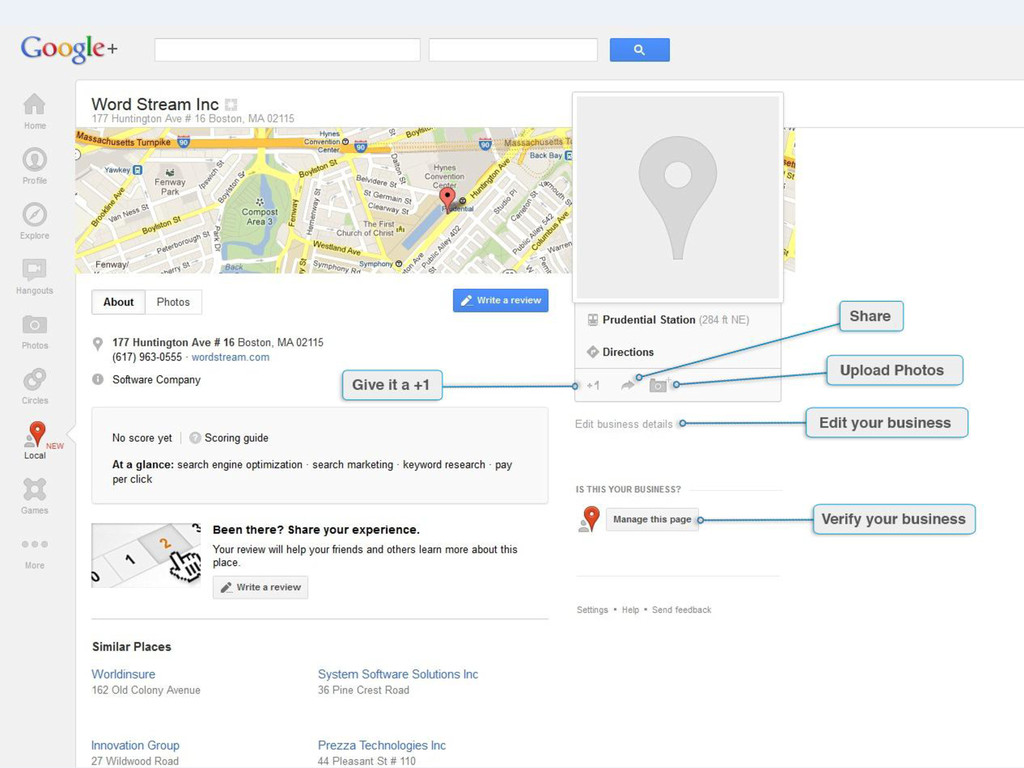Click the gray Write a review button

(260, 587)
